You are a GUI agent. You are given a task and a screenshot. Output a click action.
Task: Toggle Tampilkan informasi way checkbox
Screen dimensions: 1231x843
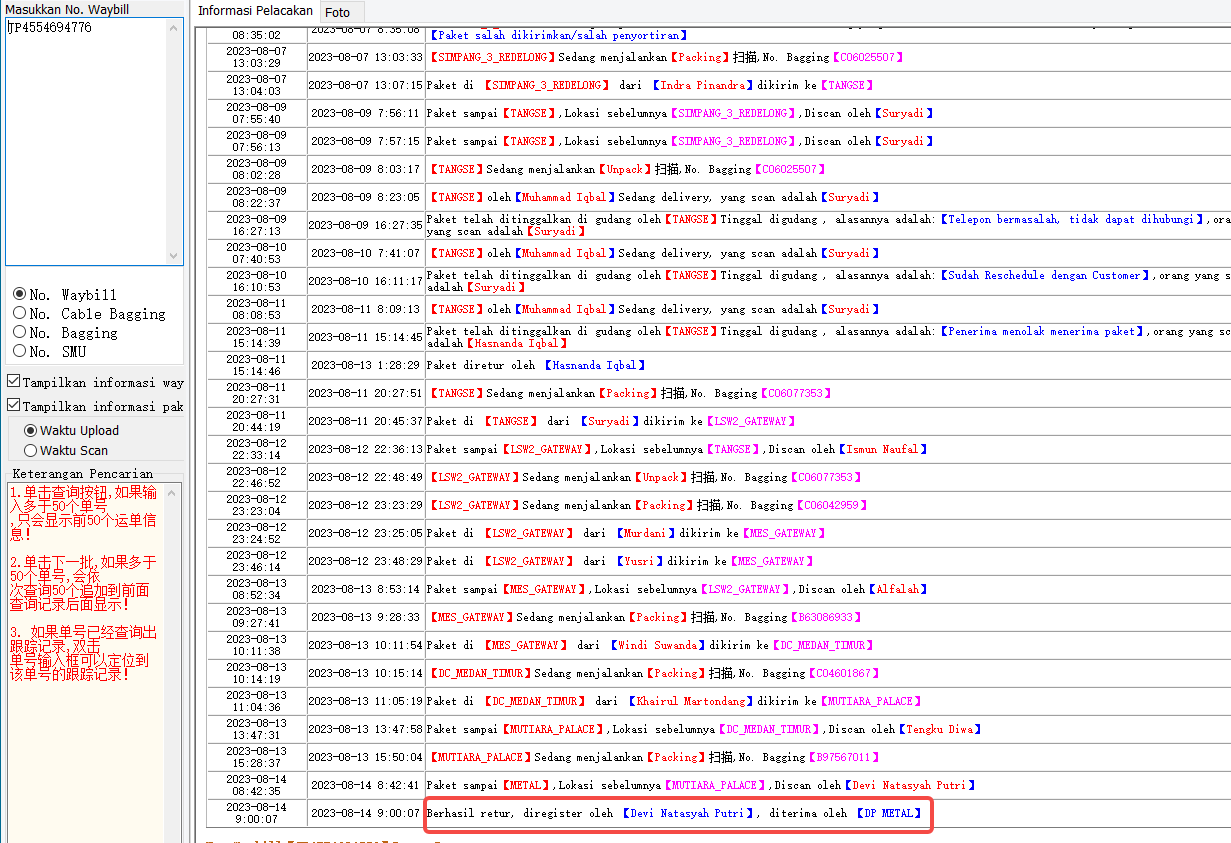95,382
